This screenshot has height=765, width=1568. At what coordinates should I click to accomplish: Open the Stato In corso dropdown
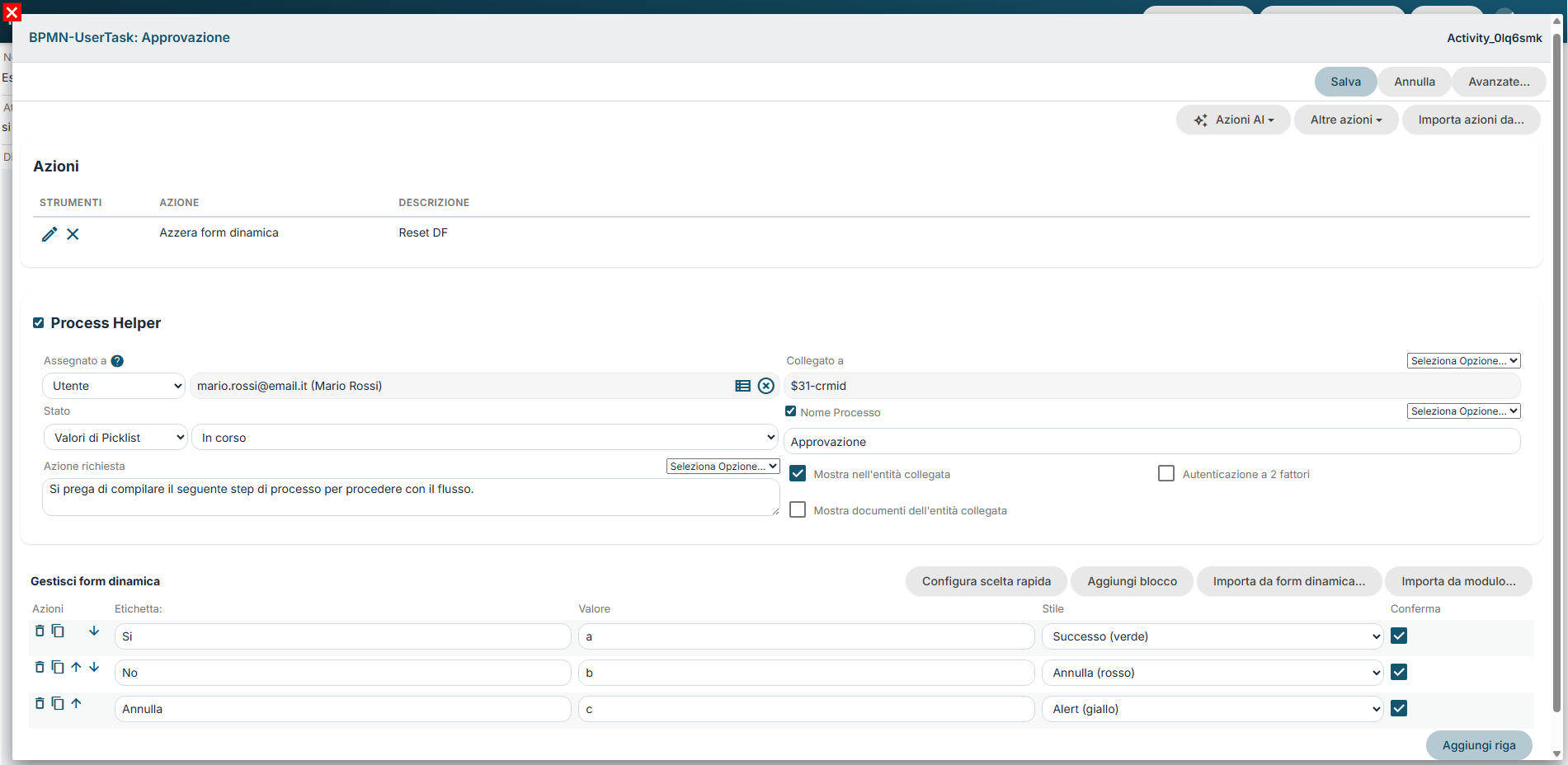[485, 438]
